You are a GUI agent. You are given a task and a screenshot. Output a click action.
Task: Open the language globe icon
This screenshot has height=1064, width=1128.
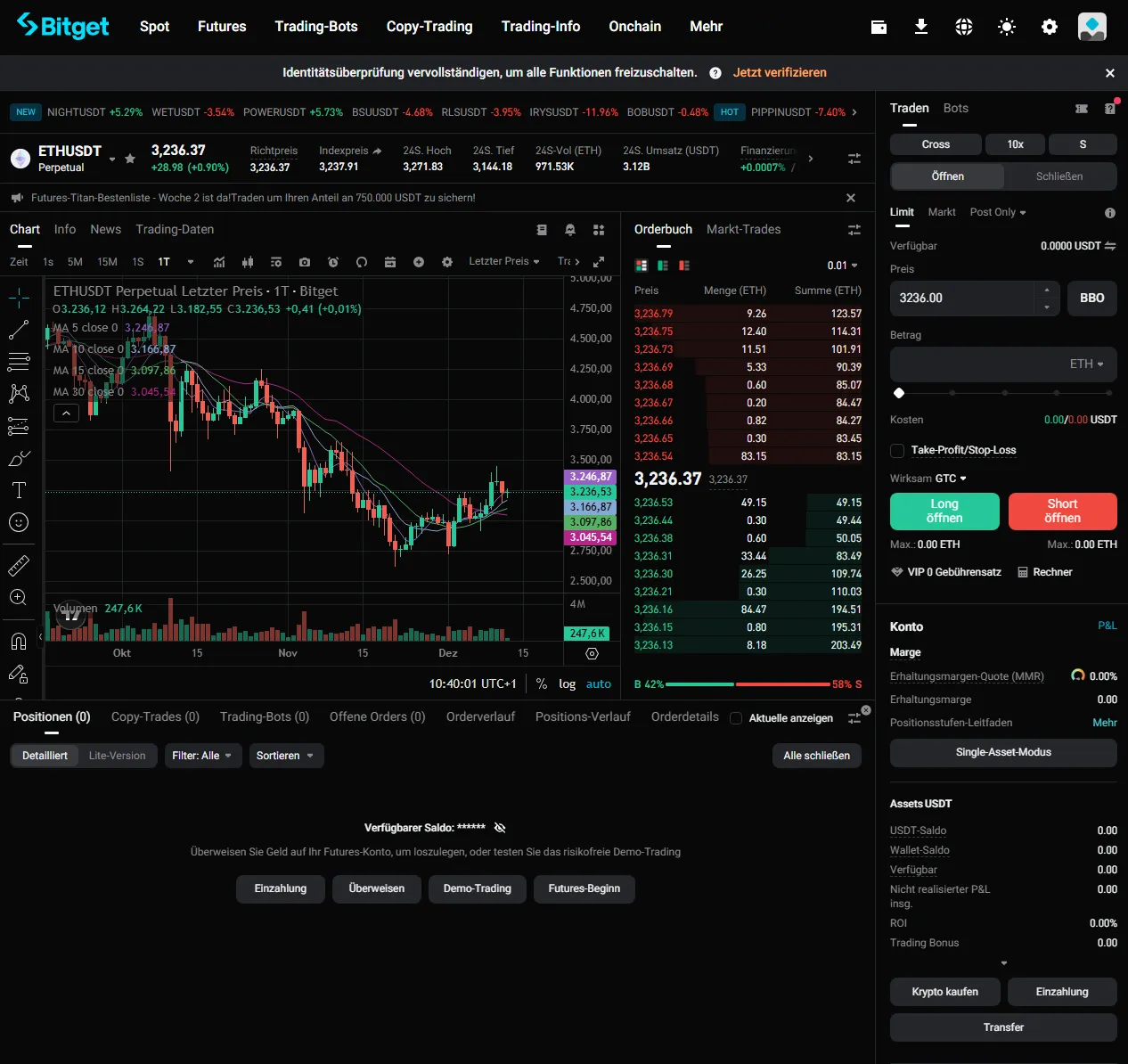tap(964, 27)
